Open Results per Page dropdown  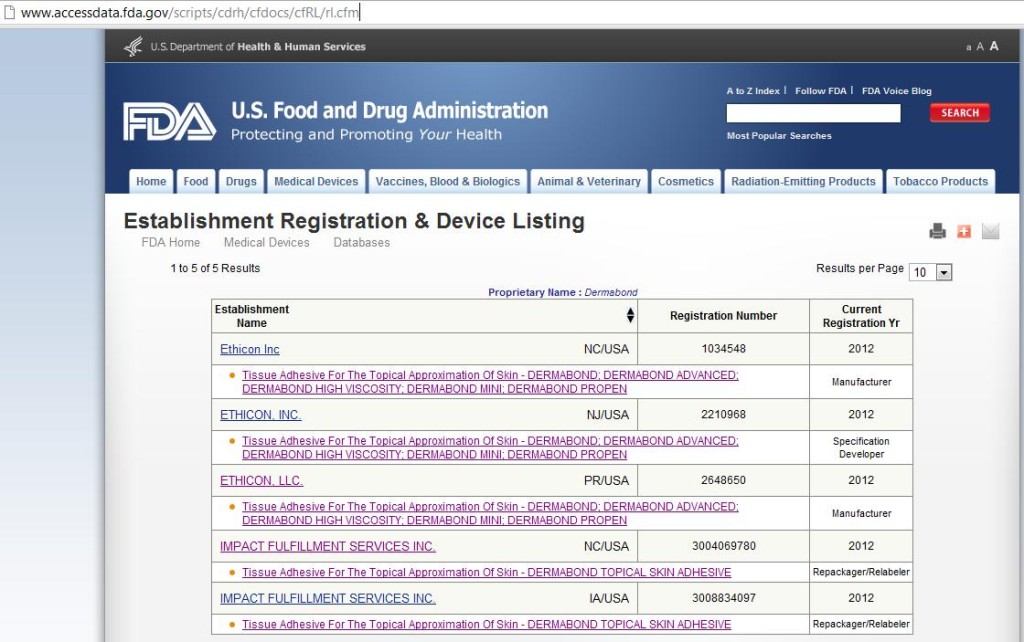click(931, 272)
